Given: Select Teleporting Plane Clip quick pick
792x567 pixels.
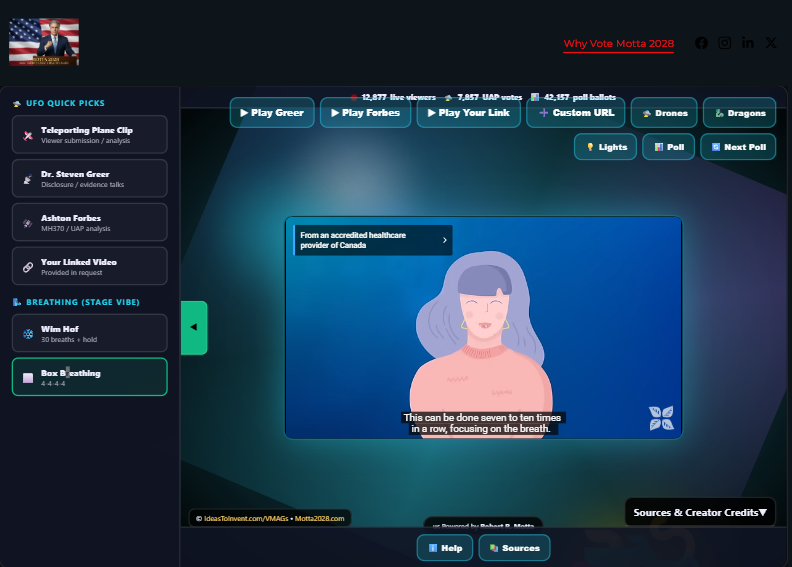Looking at the screenshot, I should [89, 134].
